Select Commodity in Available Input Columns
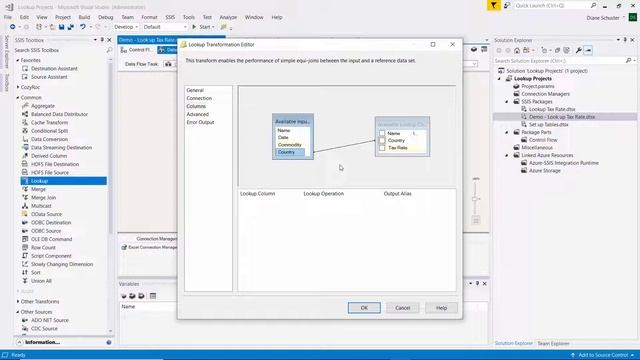Viewport: 640px width, 360px height. (x=289, y=145)
